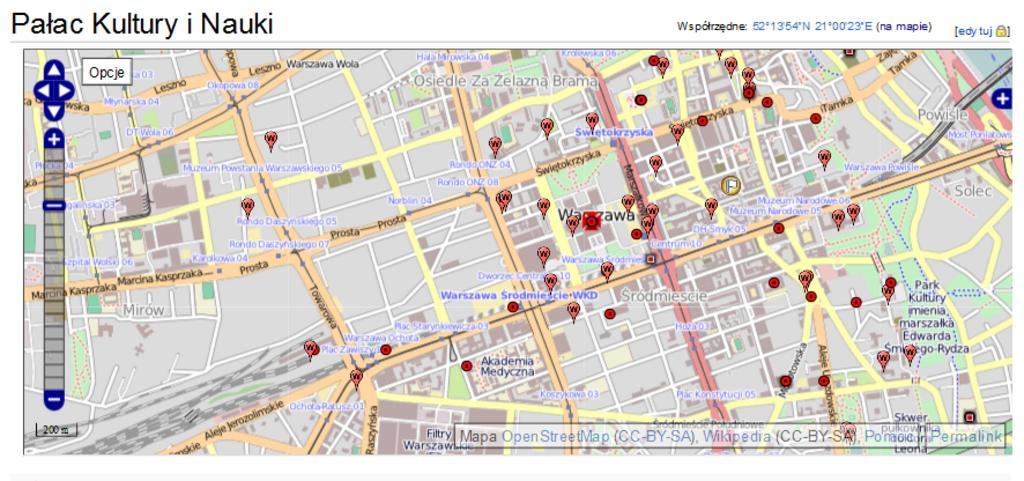Click W marker above Ochota Ratusz 01
Image resolution: width=1024 pixels, height=481 pixels.
tap(356, 379)
